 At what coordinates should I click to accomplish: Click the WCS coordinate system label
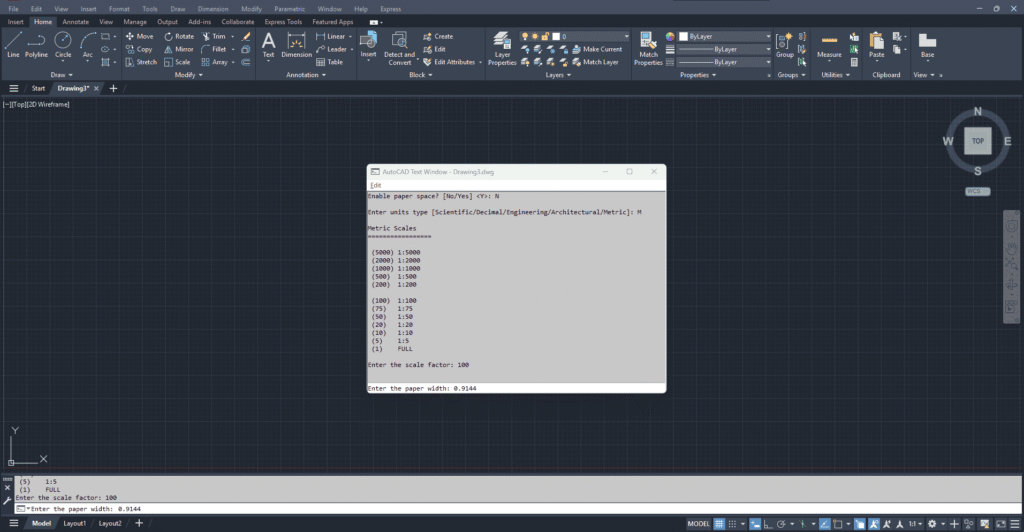coord(978,191)
